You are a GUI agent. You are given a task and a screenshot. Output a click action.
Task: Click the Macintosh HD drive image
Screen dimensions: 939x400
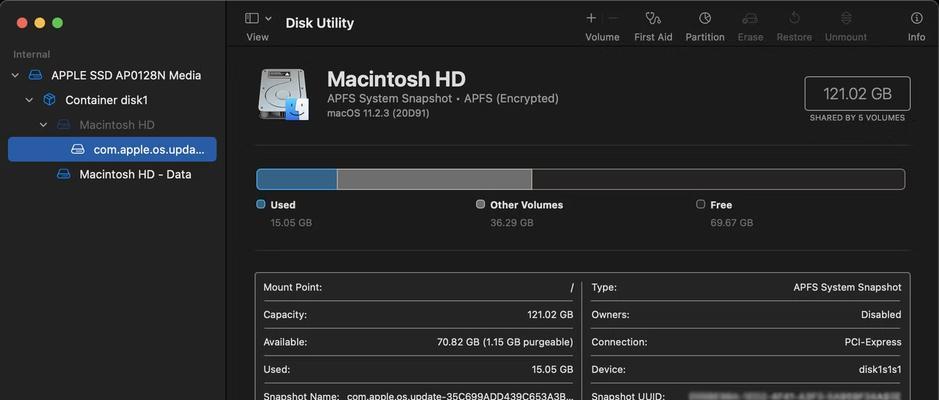coord(283,95)
